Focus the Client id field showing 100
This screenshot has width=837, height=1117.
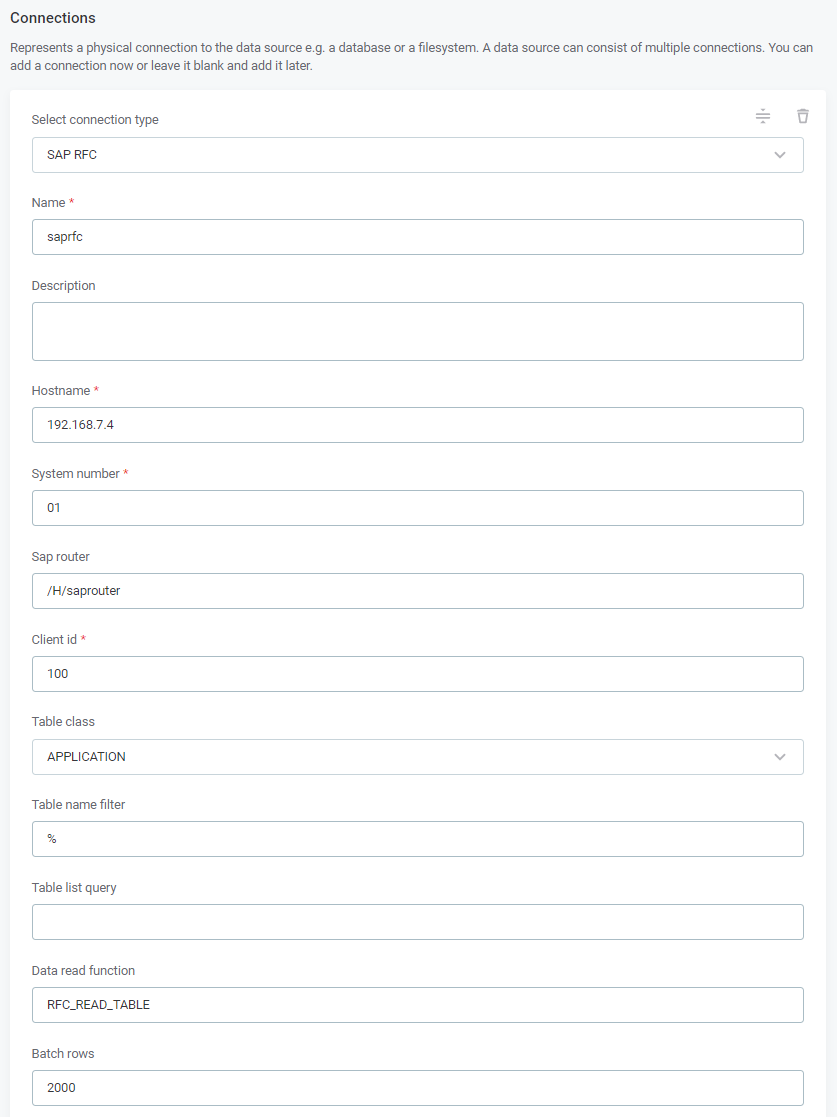417,674
